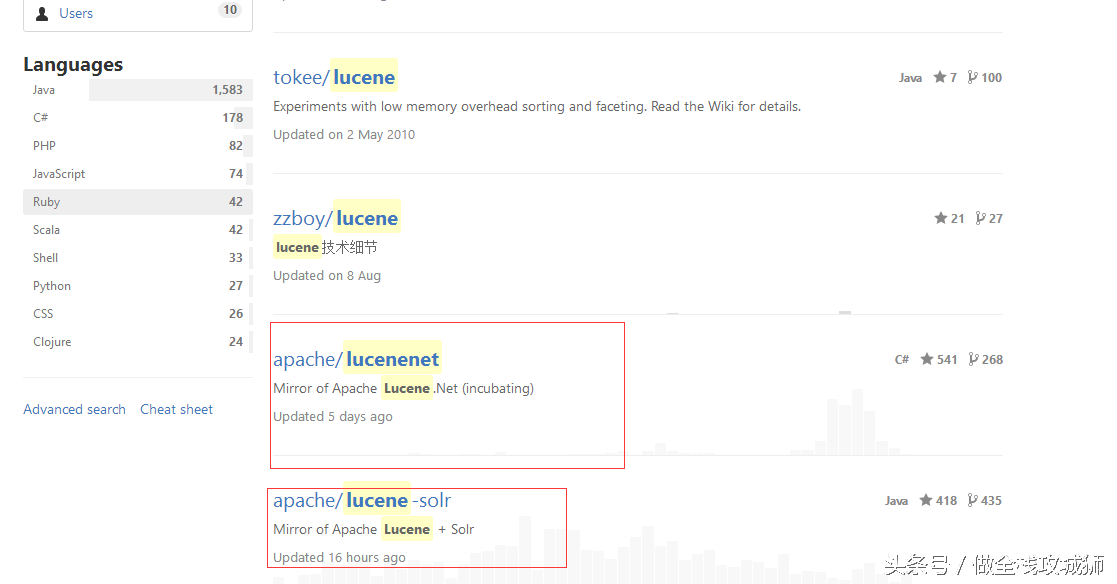Filter results by Ruby language
1117x584 pixels.
[x=137, y=202]
